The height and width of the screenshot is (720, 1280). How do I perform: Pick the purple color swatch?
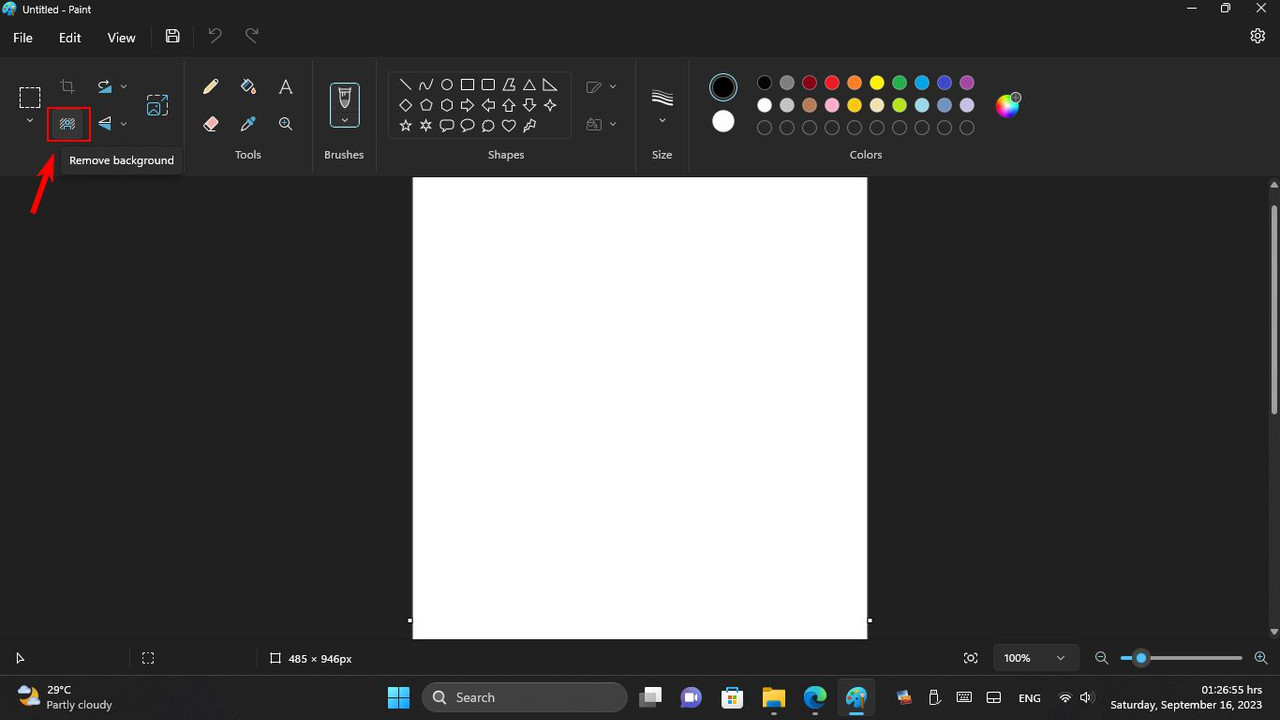tap(967, 83)
